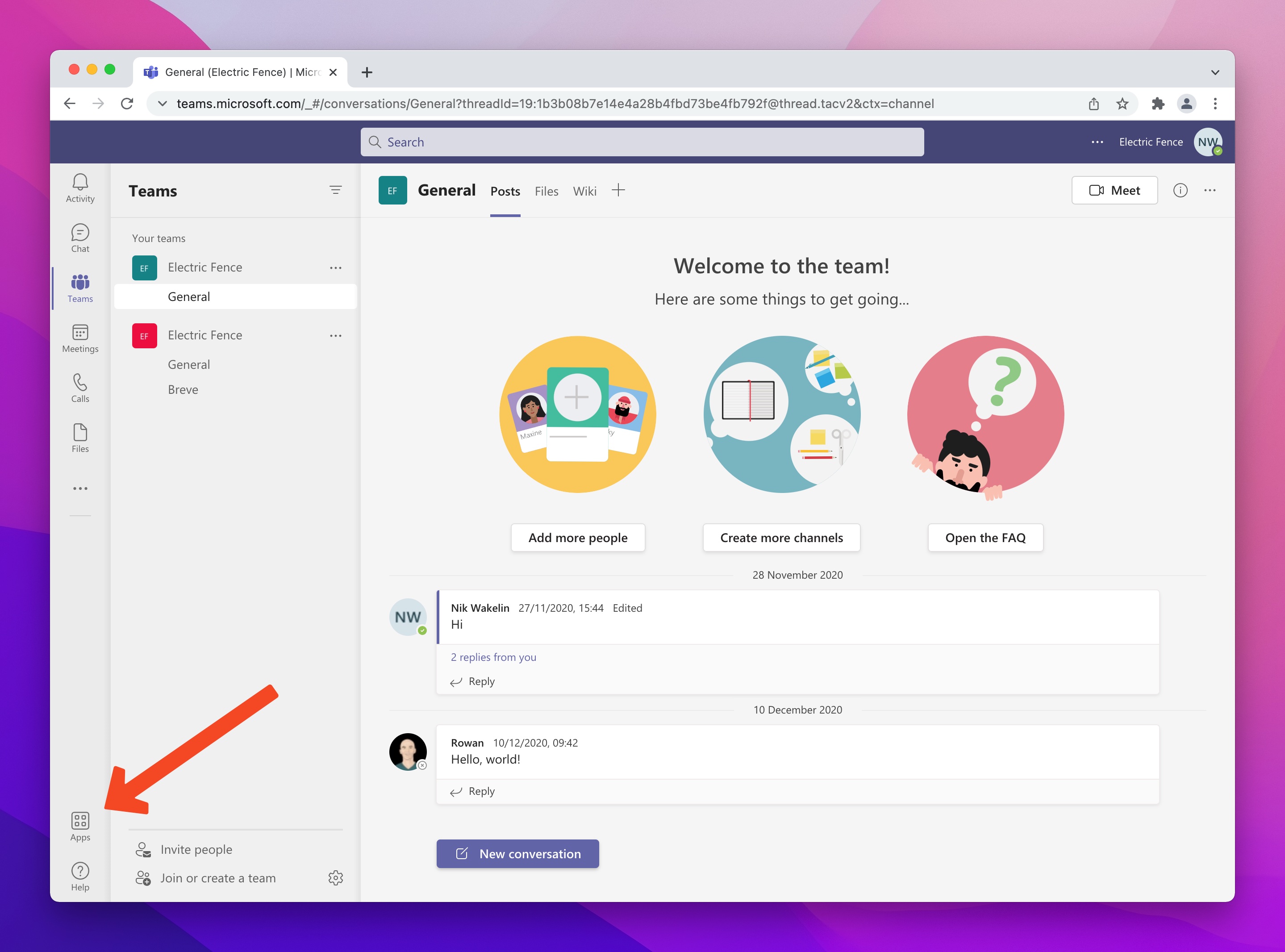Screen dimensions: 1285x952
Task: Open NW profile avatar in header
Action: [x=1208, y=142]
